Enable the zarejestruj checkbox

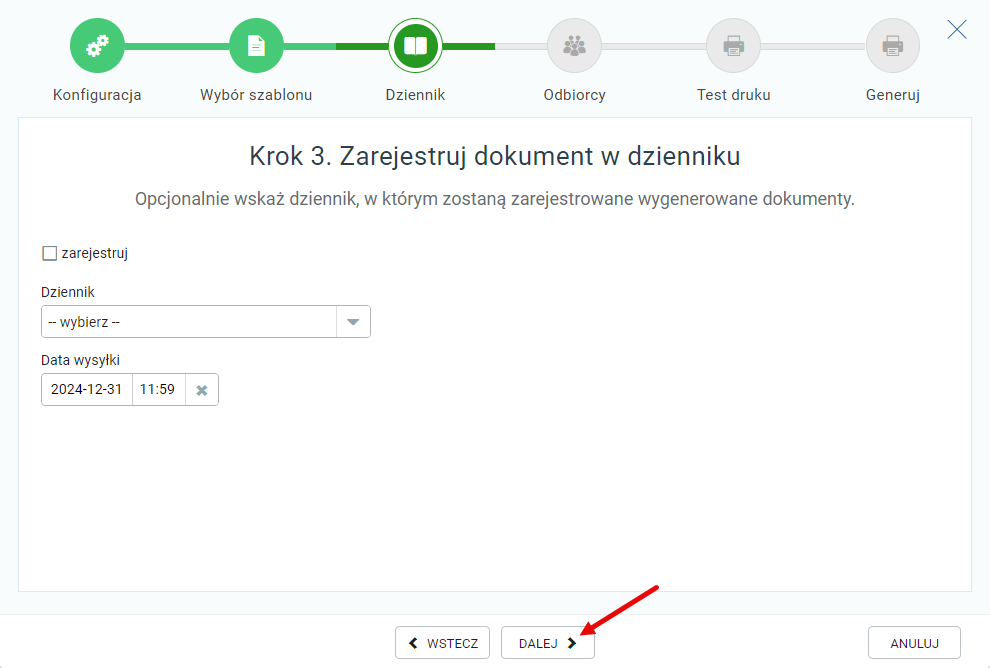(x=49, y=253)
